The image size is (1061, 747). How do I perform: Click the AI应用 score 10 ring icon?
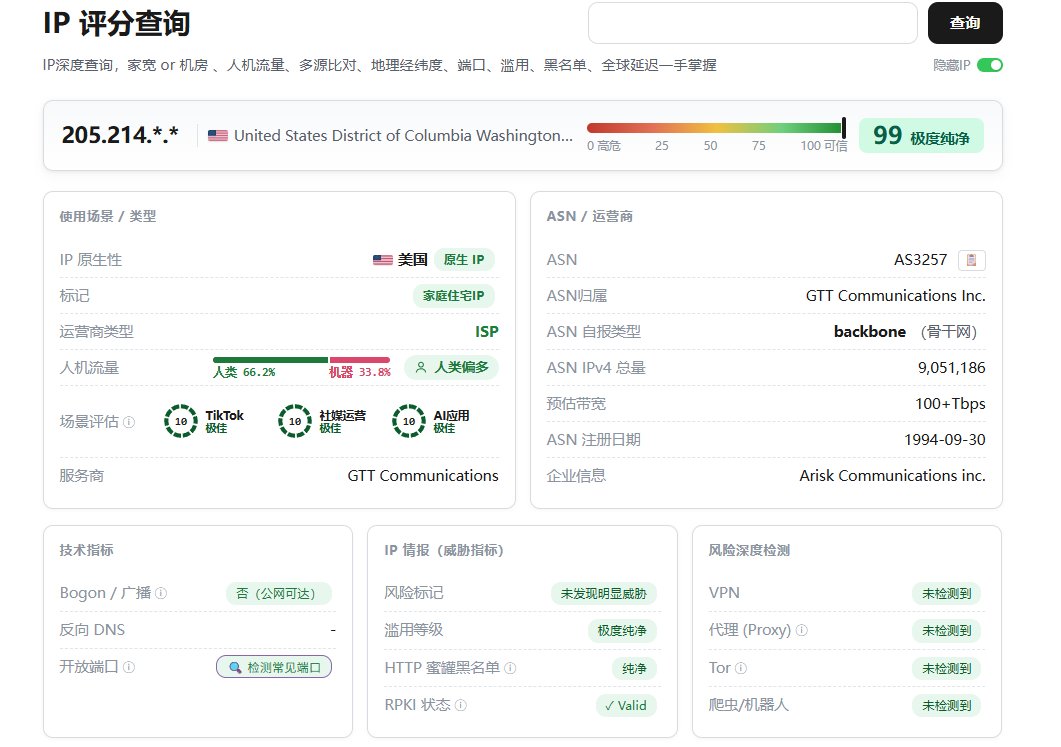point(409,421)
